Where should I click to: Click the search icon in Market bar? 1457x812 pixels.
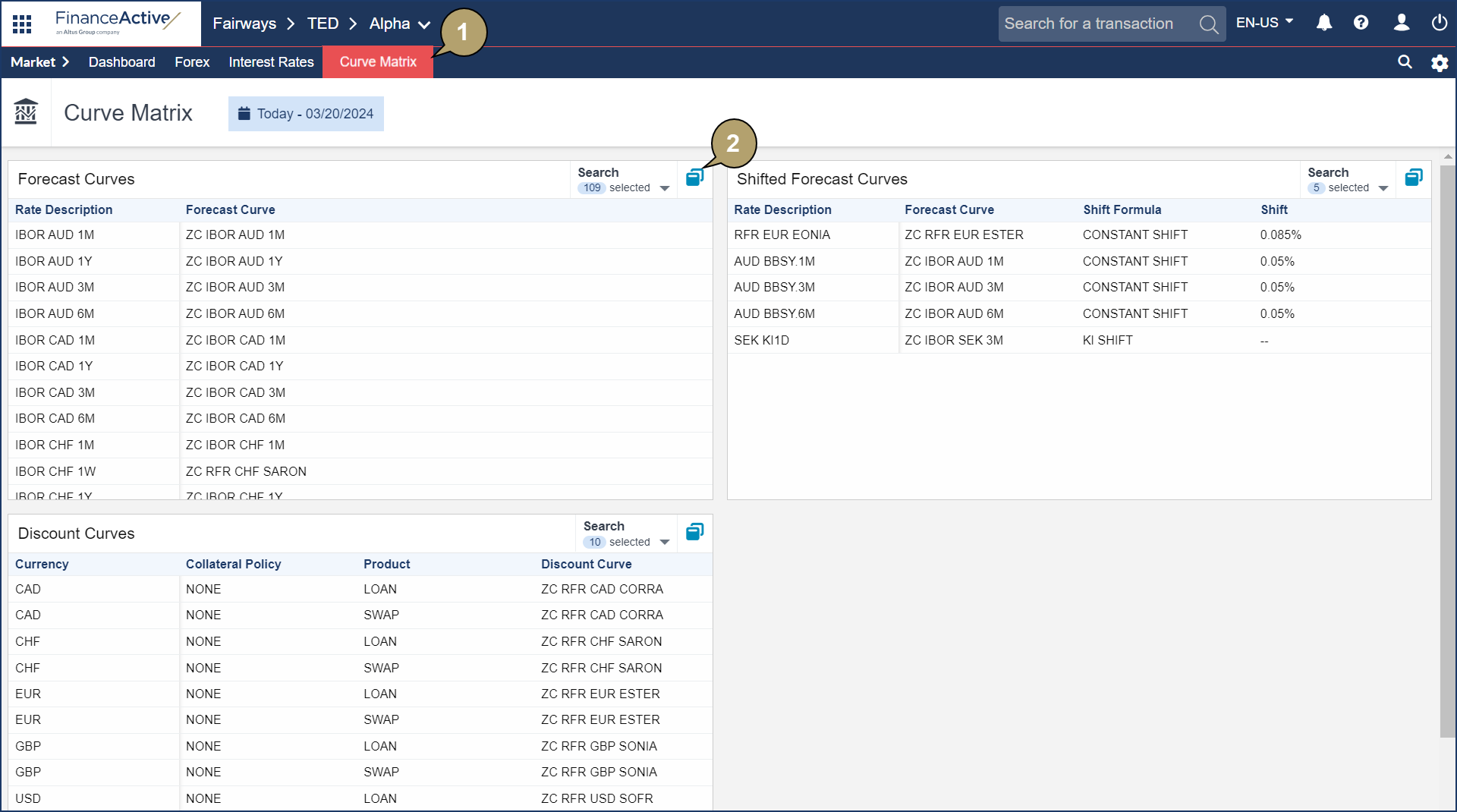click(1405, 62)
